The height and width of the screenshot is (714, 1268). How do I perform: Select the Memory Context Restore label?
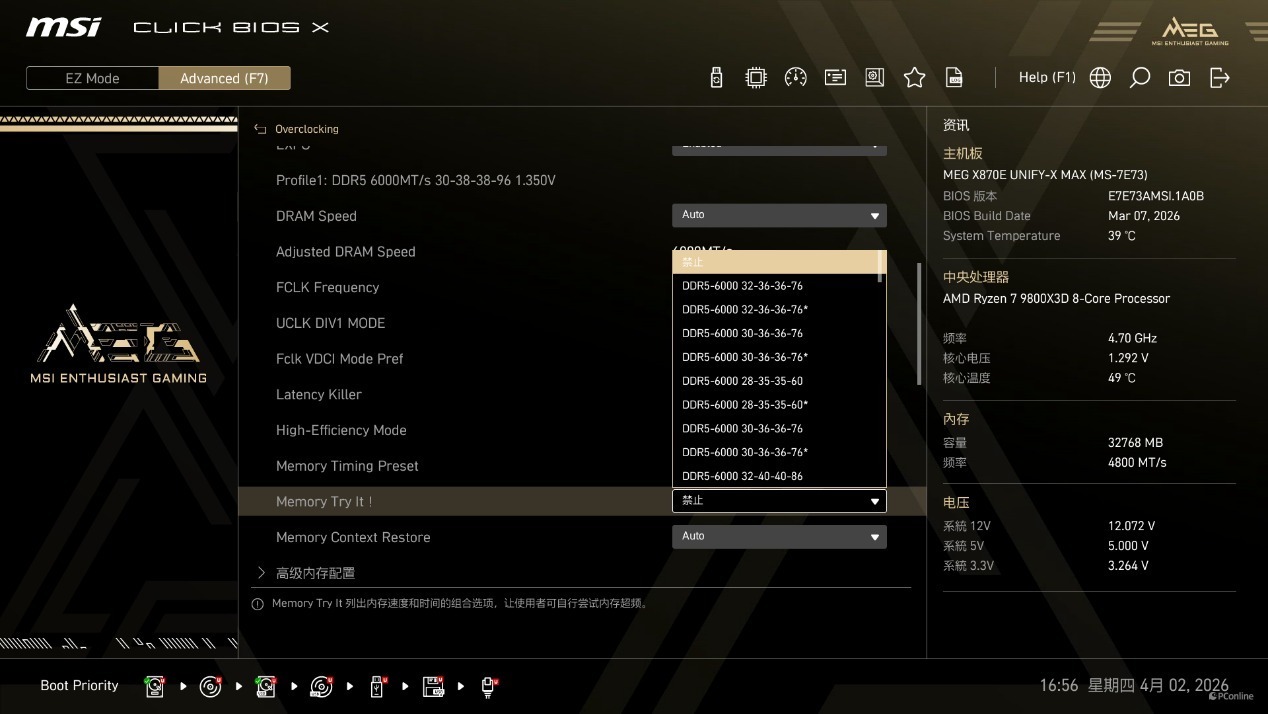pyautogui.click(x=353, y=537)
